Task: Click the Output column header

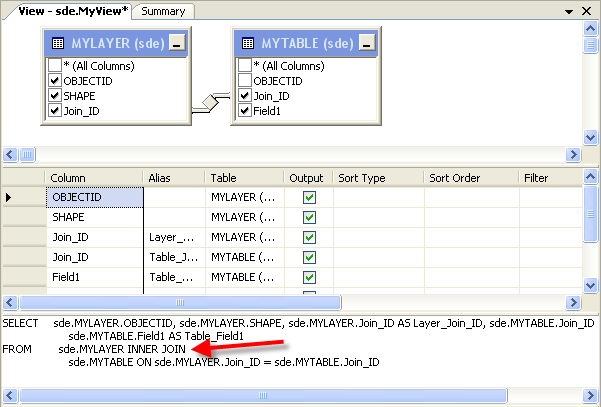Action: (x=309, y=178)
